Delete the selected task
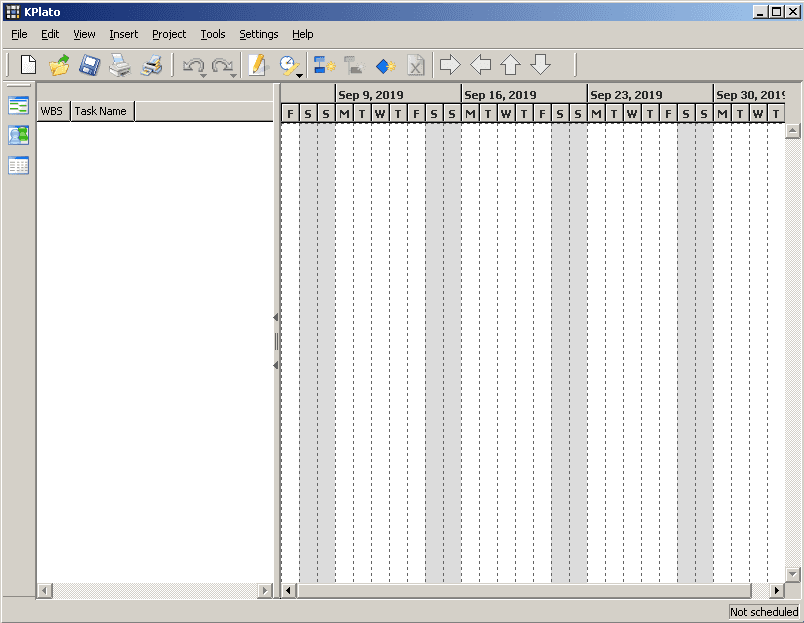 coord(416,66)
